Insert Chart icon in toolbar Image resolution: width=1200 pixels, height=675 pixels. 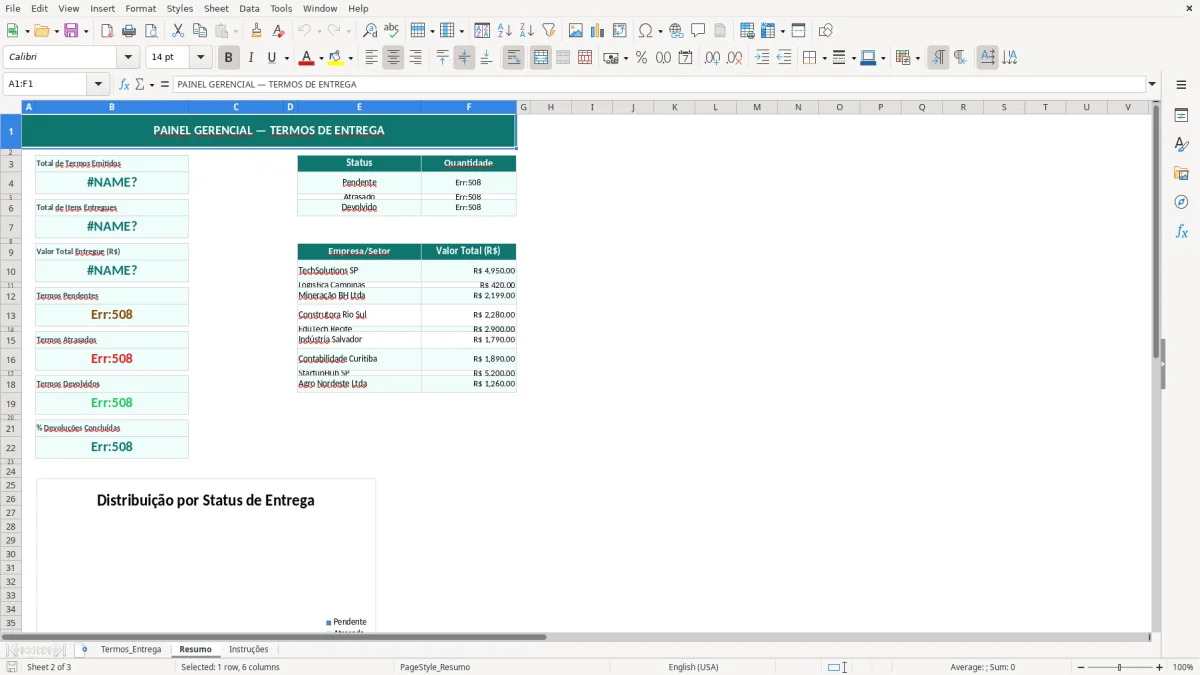[x=598, y=31]
